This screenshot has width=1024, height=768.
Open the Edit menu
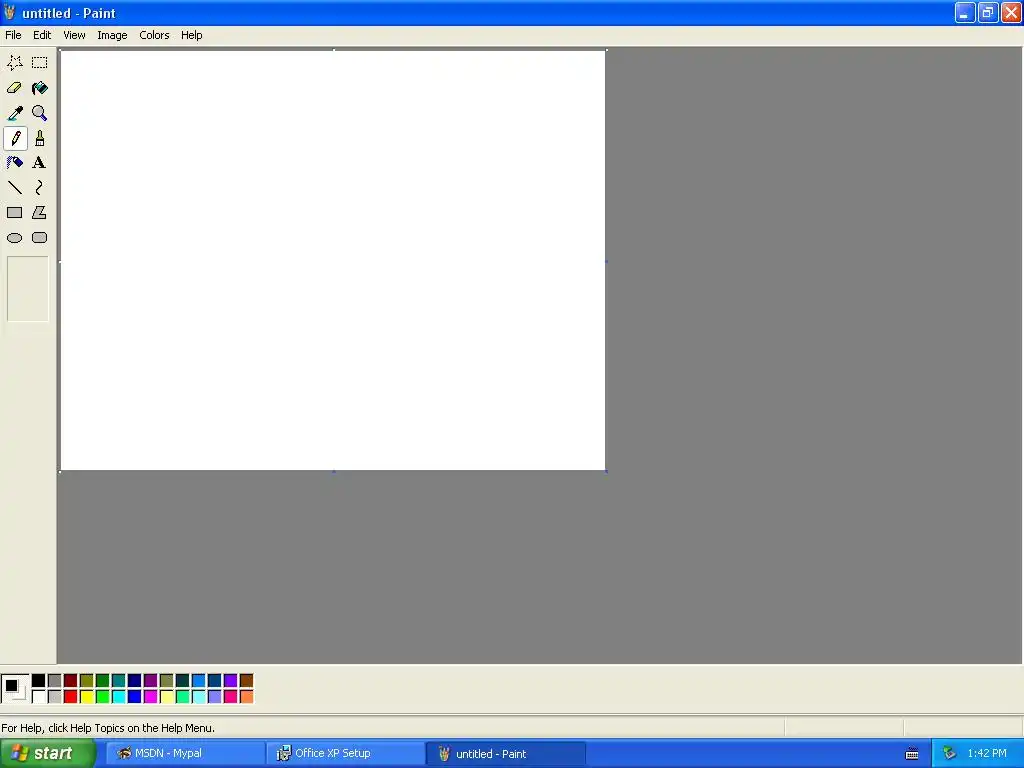42,35
